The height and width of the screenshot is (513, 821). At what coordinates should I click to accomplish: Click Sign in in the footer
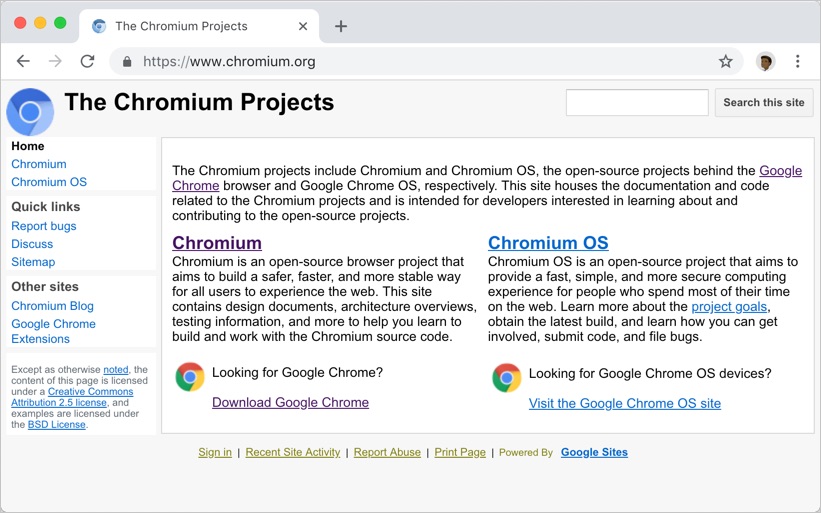tap(215, 452)
